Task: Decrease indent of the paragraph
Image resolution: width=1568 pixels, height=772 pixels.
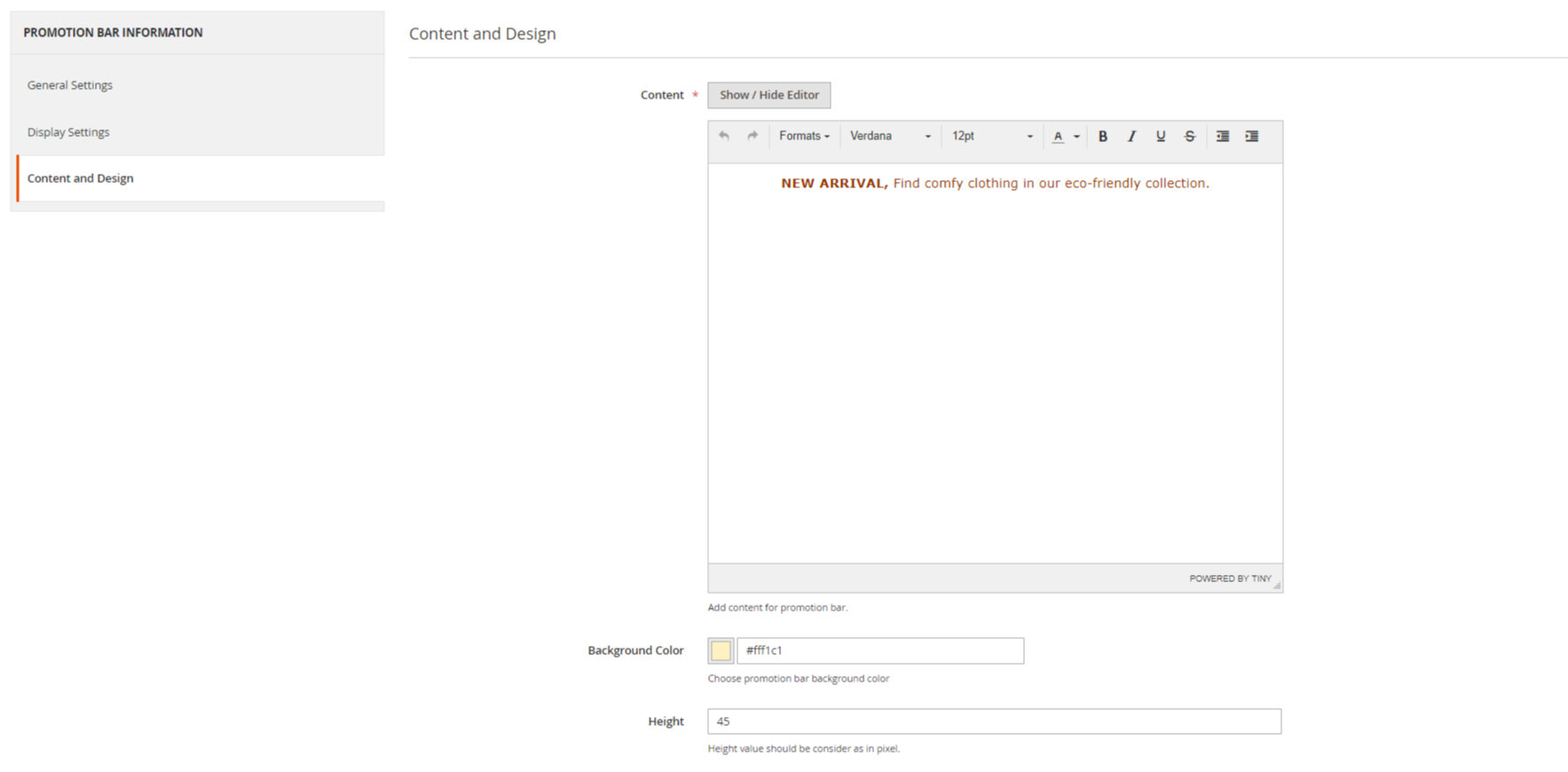Action: coord(1223,136)
